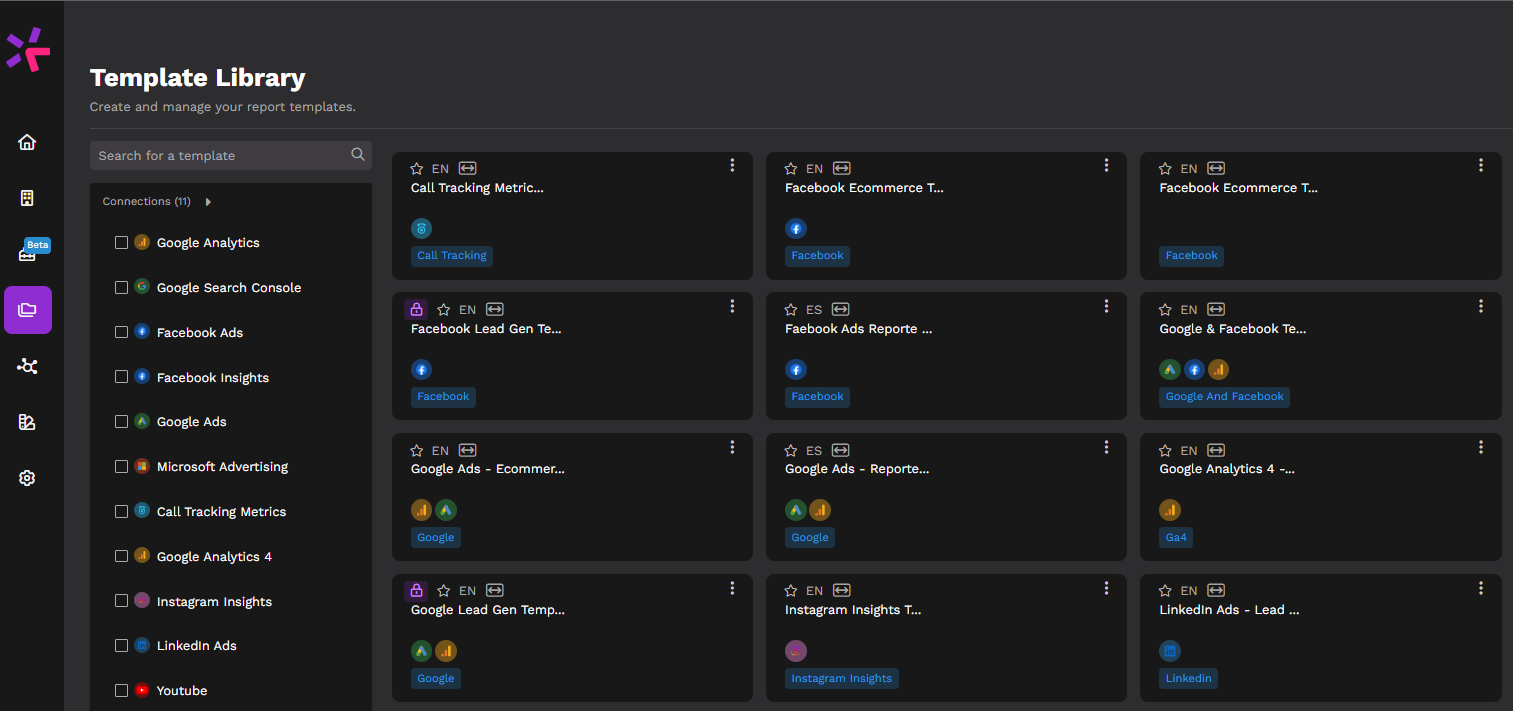1513x711 pixels.
Task: Open the settings gear in sidebar
Action: [27, 478]
